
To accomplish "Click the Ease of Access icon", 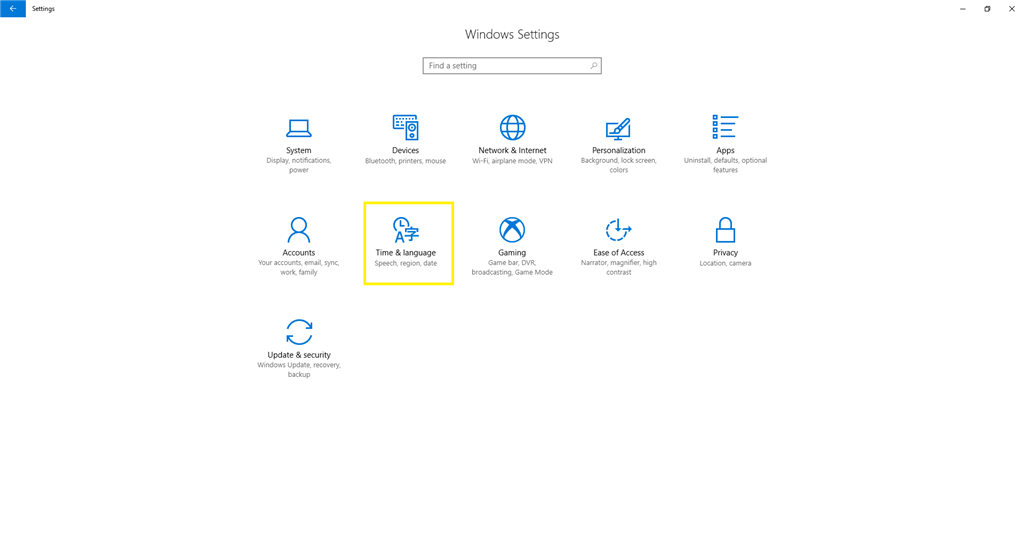I will tap(618, 230).
